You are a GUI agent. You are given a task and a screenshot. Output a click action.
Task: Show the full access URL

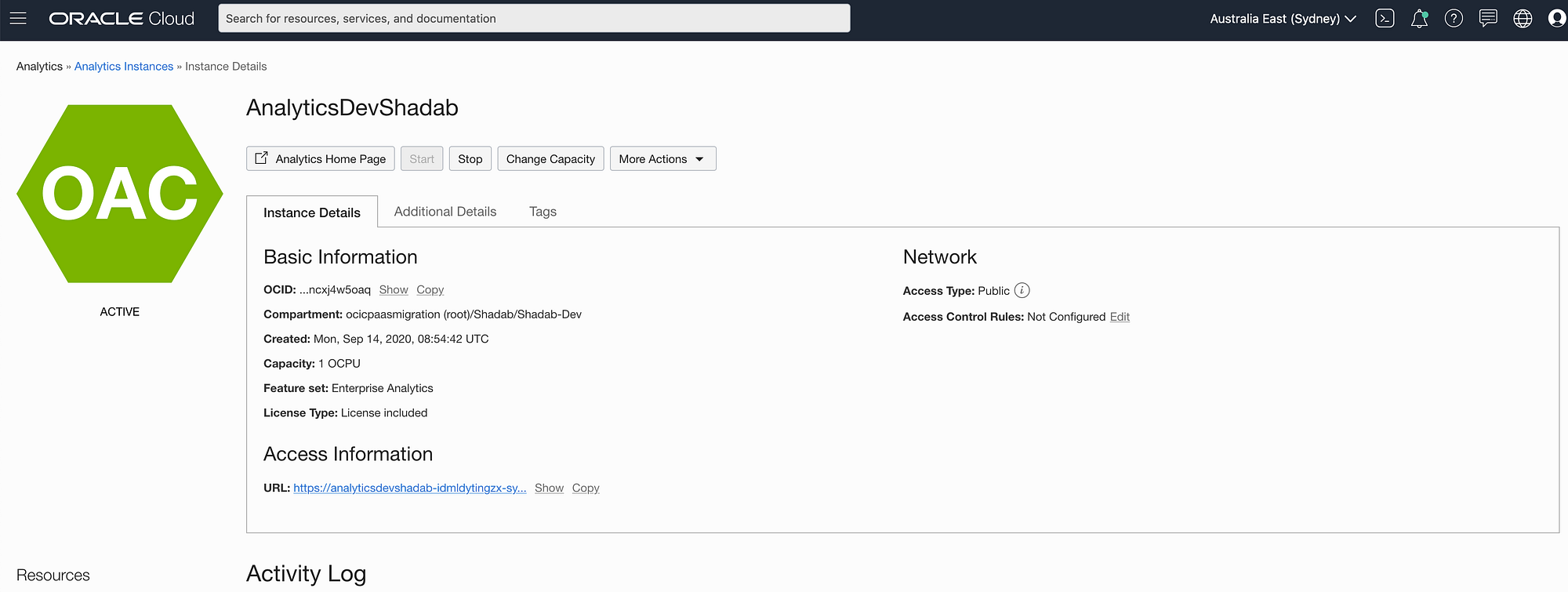pos(549,488)
